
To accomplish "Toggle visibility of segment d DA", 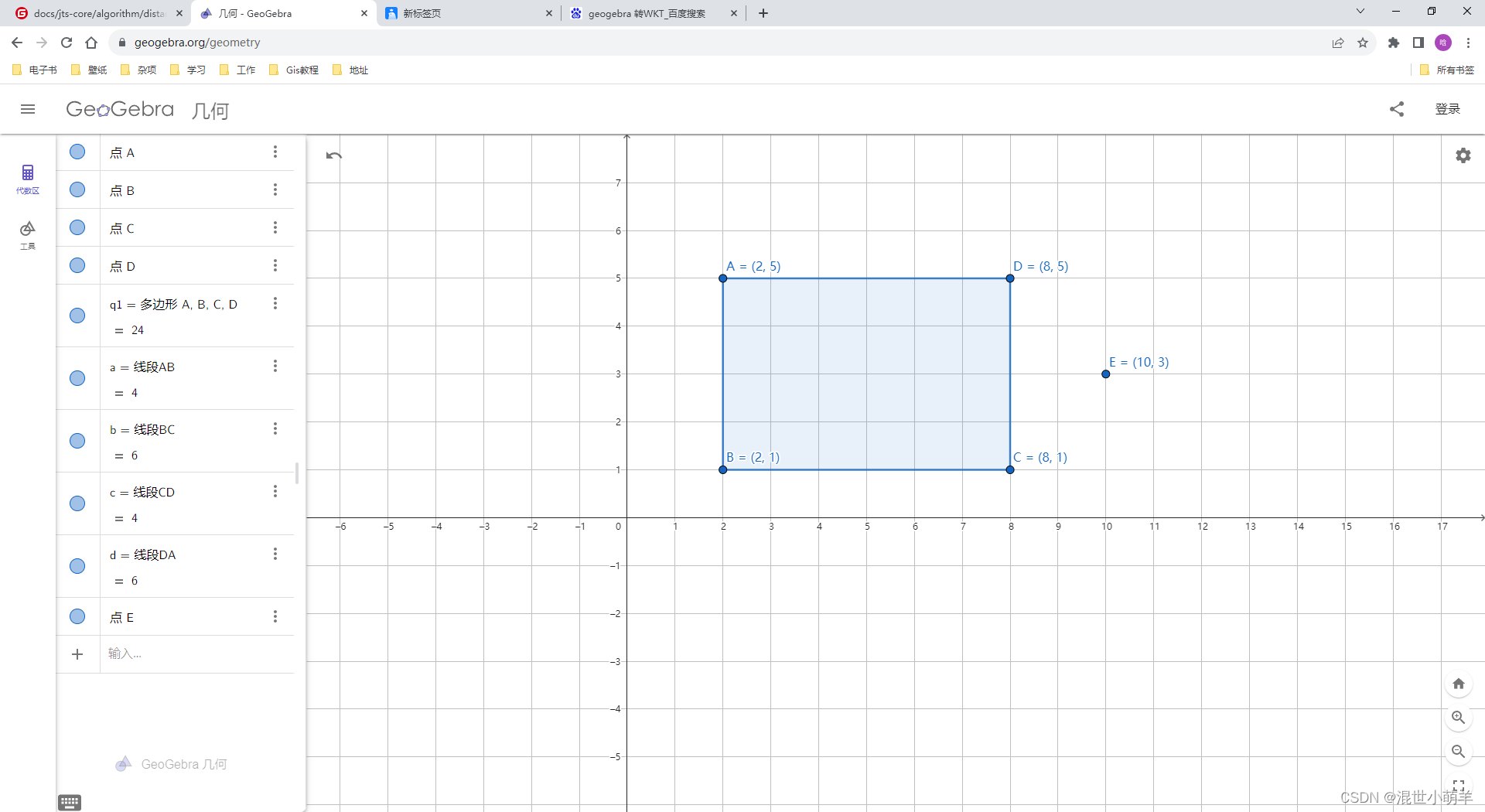I will click(77, 566).
